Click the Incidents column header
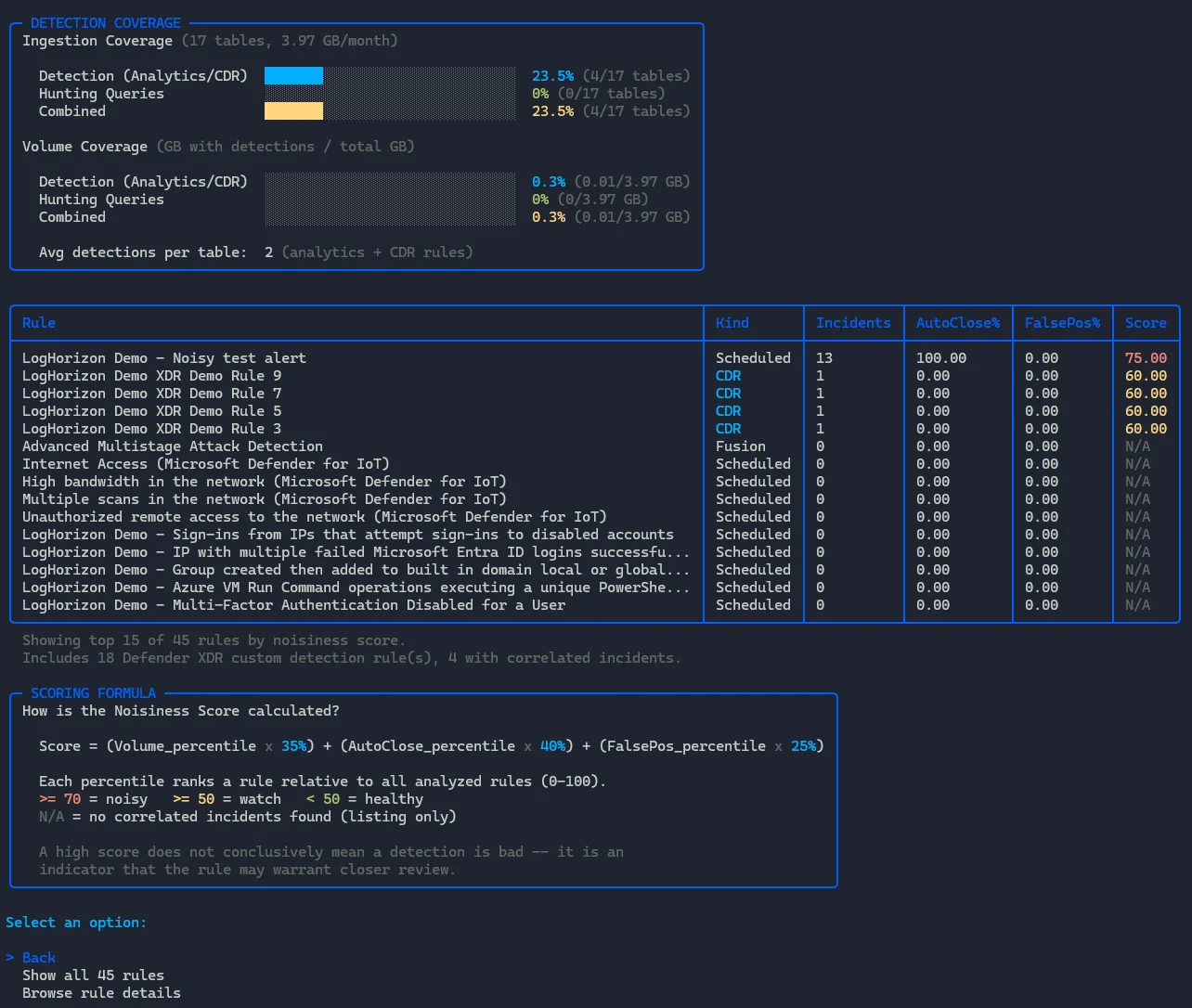Screen dimensions: 1192x1008 (853, 322)
